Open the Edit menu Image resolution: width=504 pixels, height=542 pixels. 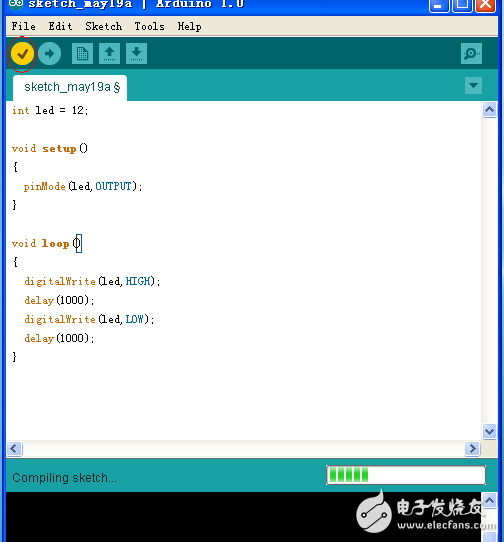(60, 26)
